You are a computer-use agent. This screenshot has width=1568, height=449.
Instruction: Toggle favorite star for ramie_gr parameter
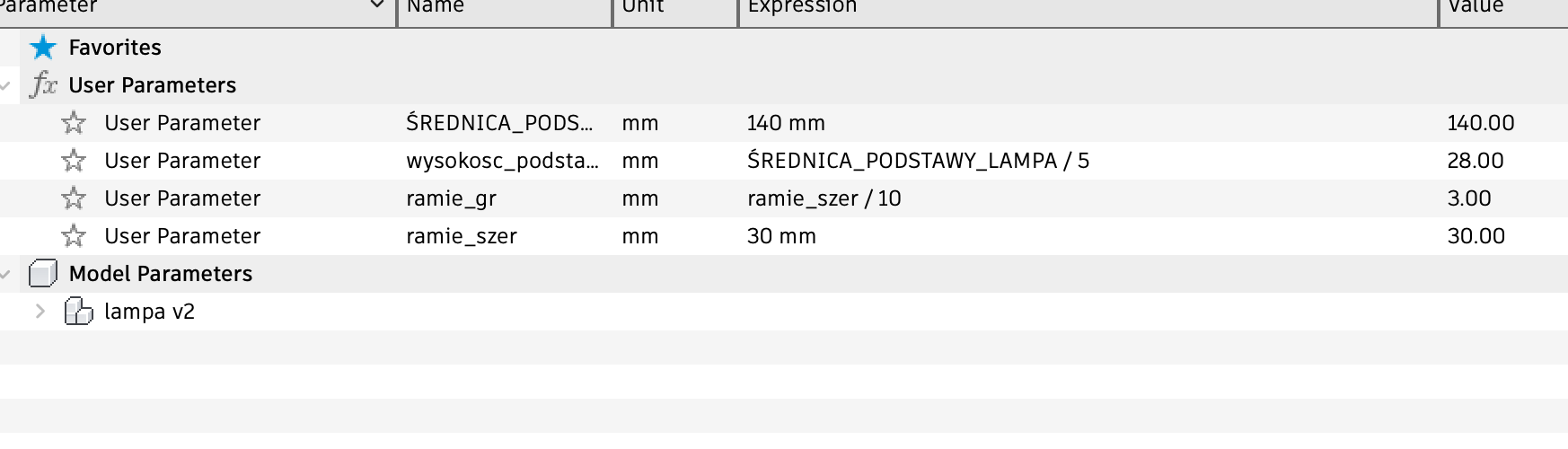coord(74,198)
